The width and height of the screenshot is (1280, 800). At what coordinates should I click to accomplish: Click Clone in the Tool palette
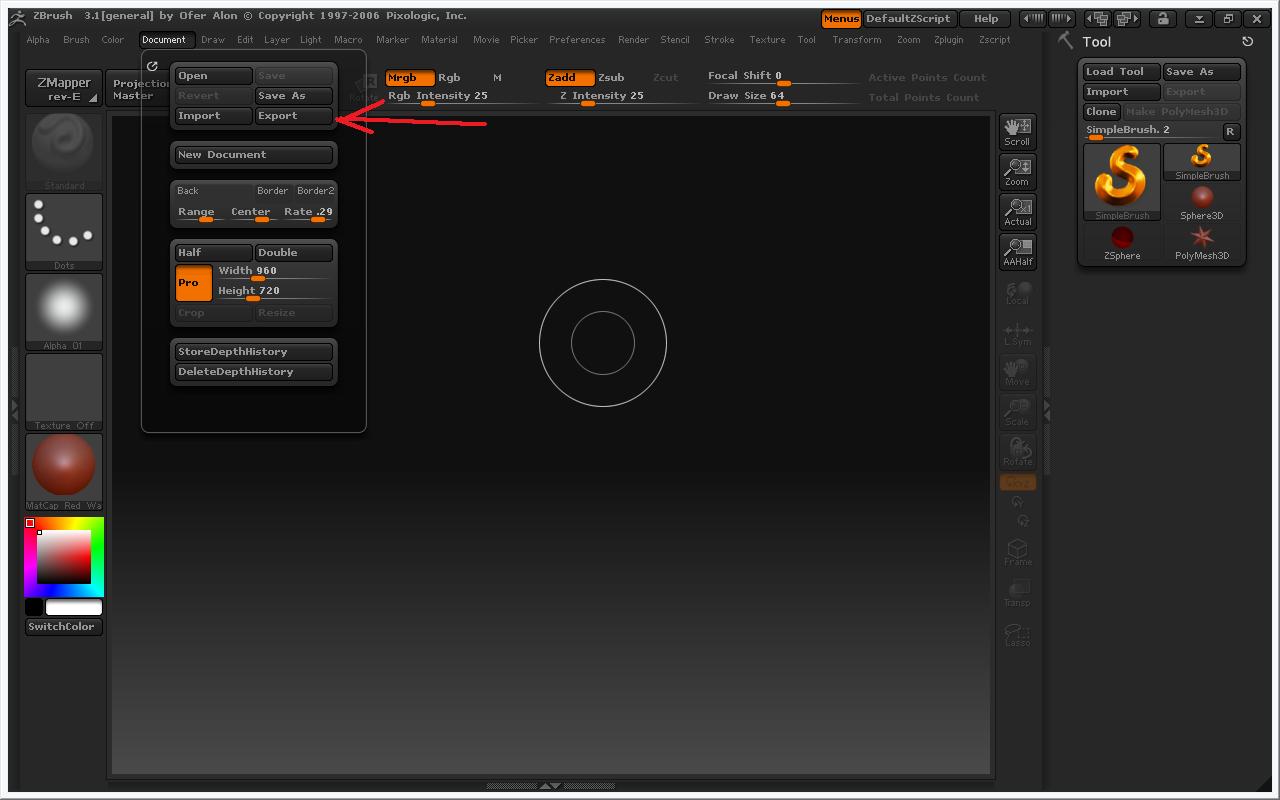pyautogui.click(x=1101, y=112)
